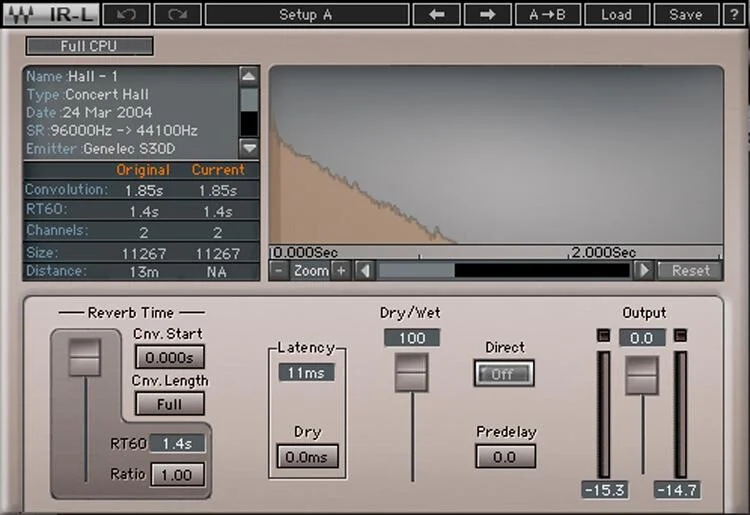Screen dimensions: 750x515
Task: Expand info list with down arrow
Action: pyautogui.click(x=249, y=148)
